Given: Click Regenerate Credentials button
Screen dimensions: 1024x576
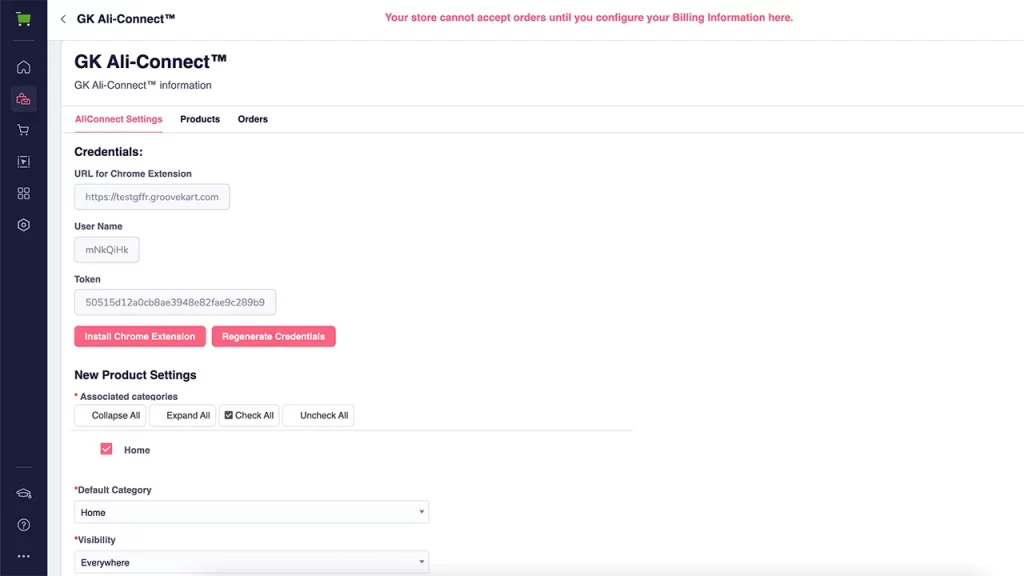Looking at the screenshot, I should pyautogui.click(x=274, y=336).
